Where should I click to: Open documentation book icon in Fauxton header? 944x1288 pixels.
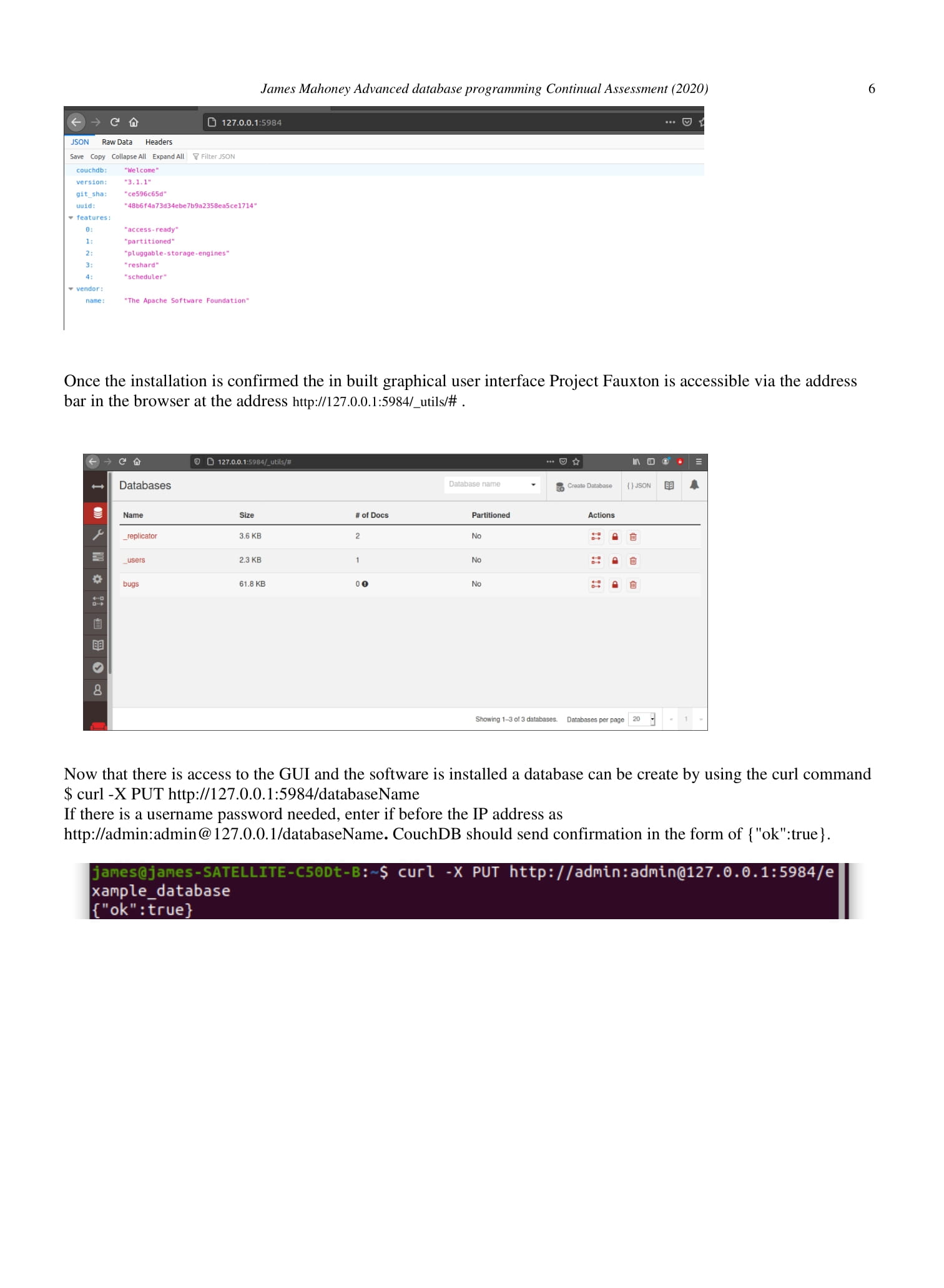669,485
